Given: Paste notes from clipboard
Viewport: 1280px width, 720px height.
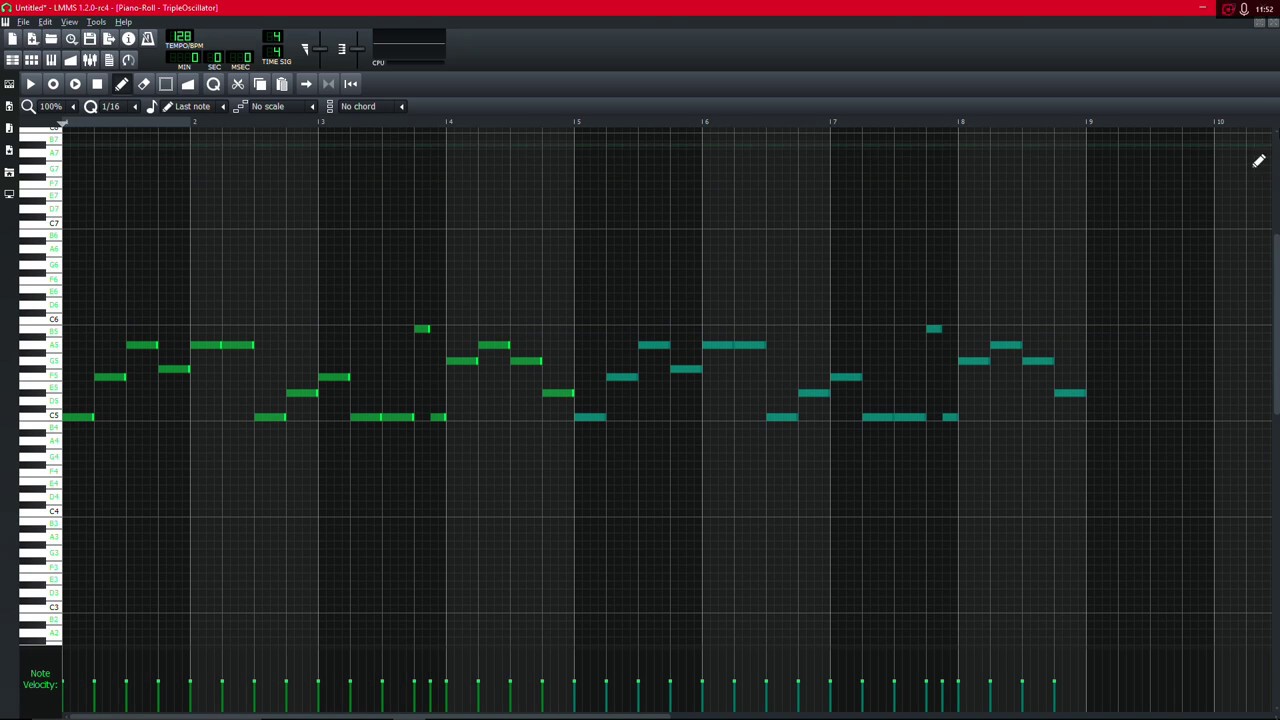Looking at the screenshot, I should pyautogui.click(x=282, y=84).
